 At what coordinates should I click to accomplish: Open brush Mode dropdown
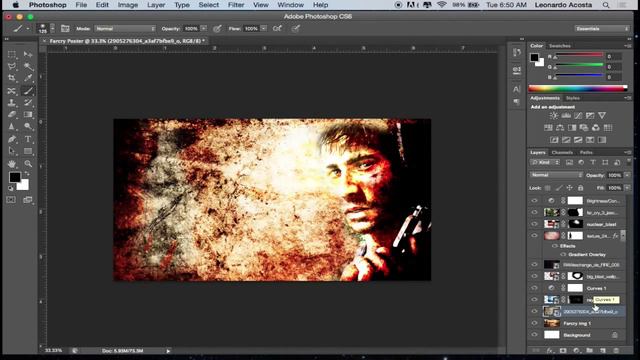[125, 29]
